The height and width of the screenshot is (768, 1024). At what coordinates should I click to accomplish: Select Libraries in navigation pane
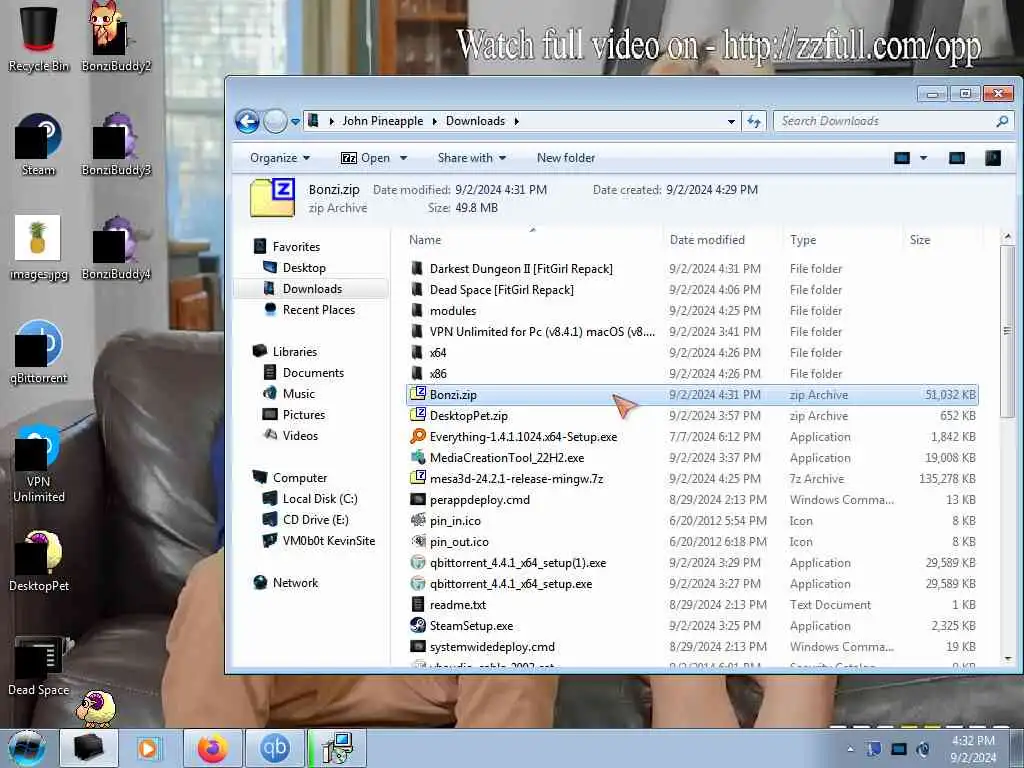click(x=295, y=351)
